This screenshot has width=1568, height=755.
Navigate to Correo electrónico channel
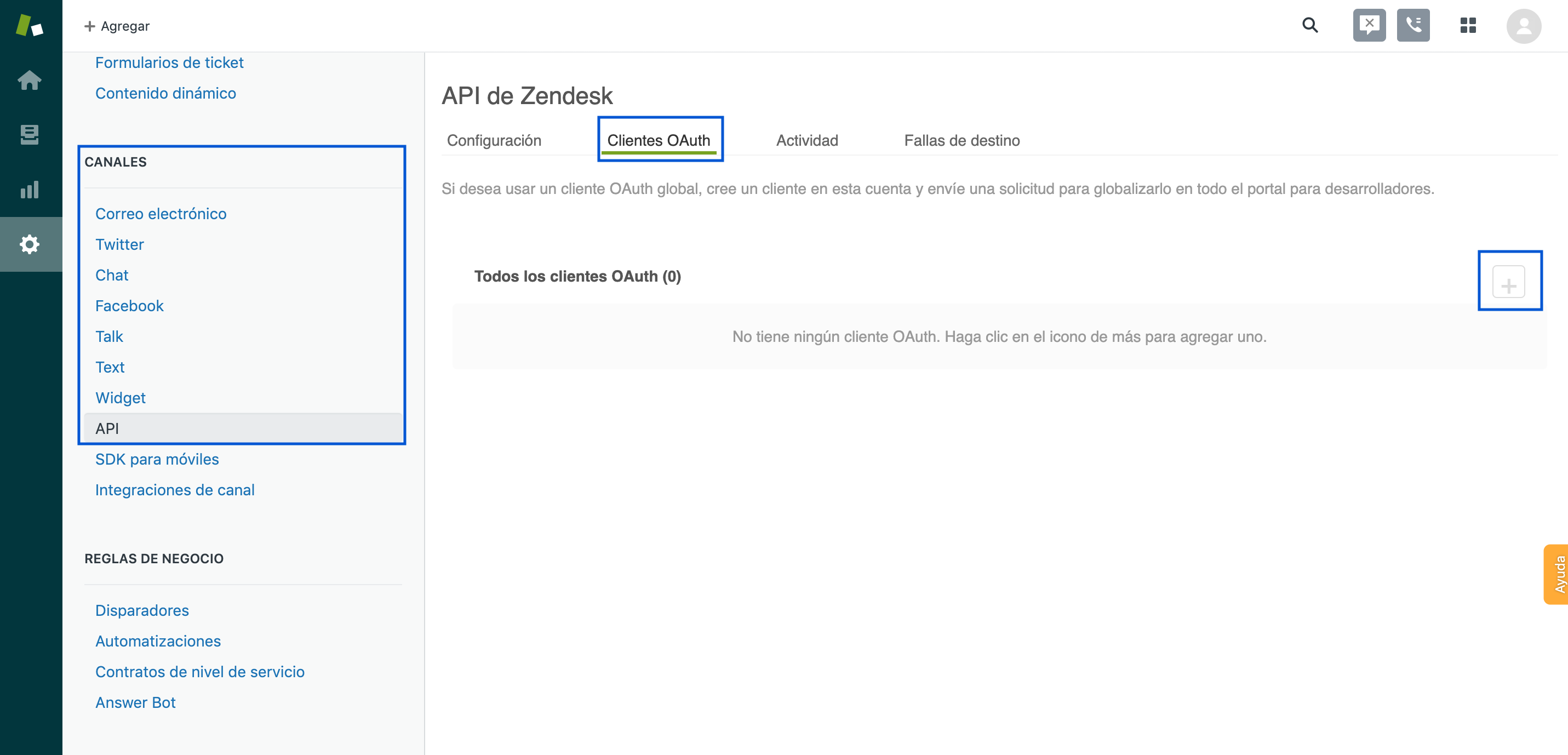point(161,213)
